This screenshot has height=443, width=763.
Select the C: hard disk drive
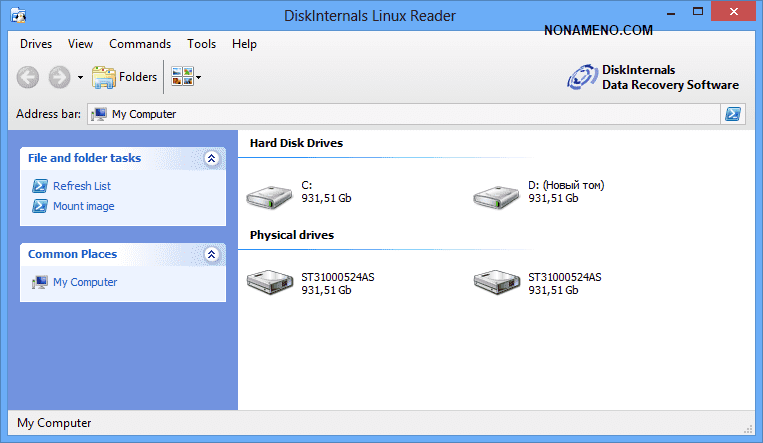click(268, 192)
